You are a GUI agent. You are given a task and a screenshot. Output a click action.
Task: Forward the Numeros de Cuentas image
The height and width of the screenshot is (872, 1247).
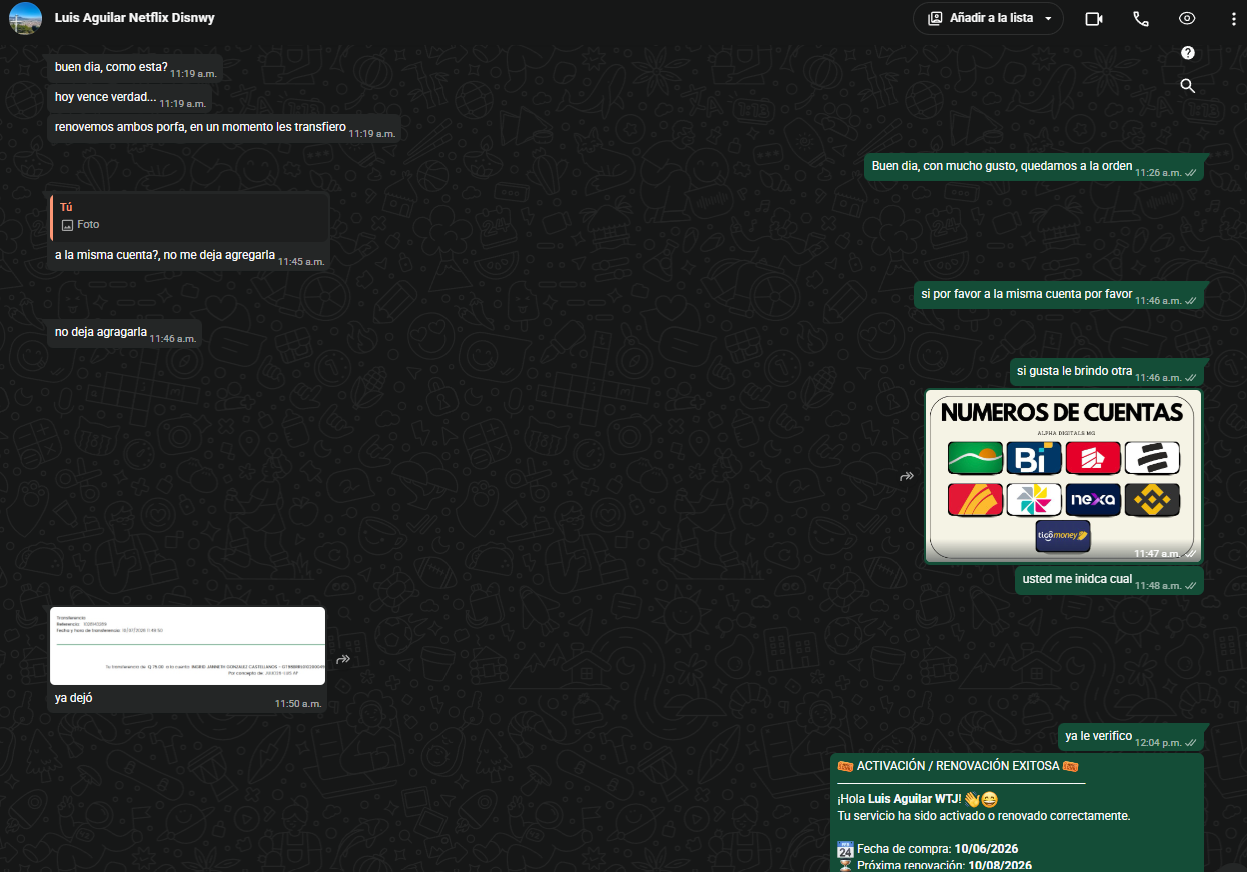907,477
